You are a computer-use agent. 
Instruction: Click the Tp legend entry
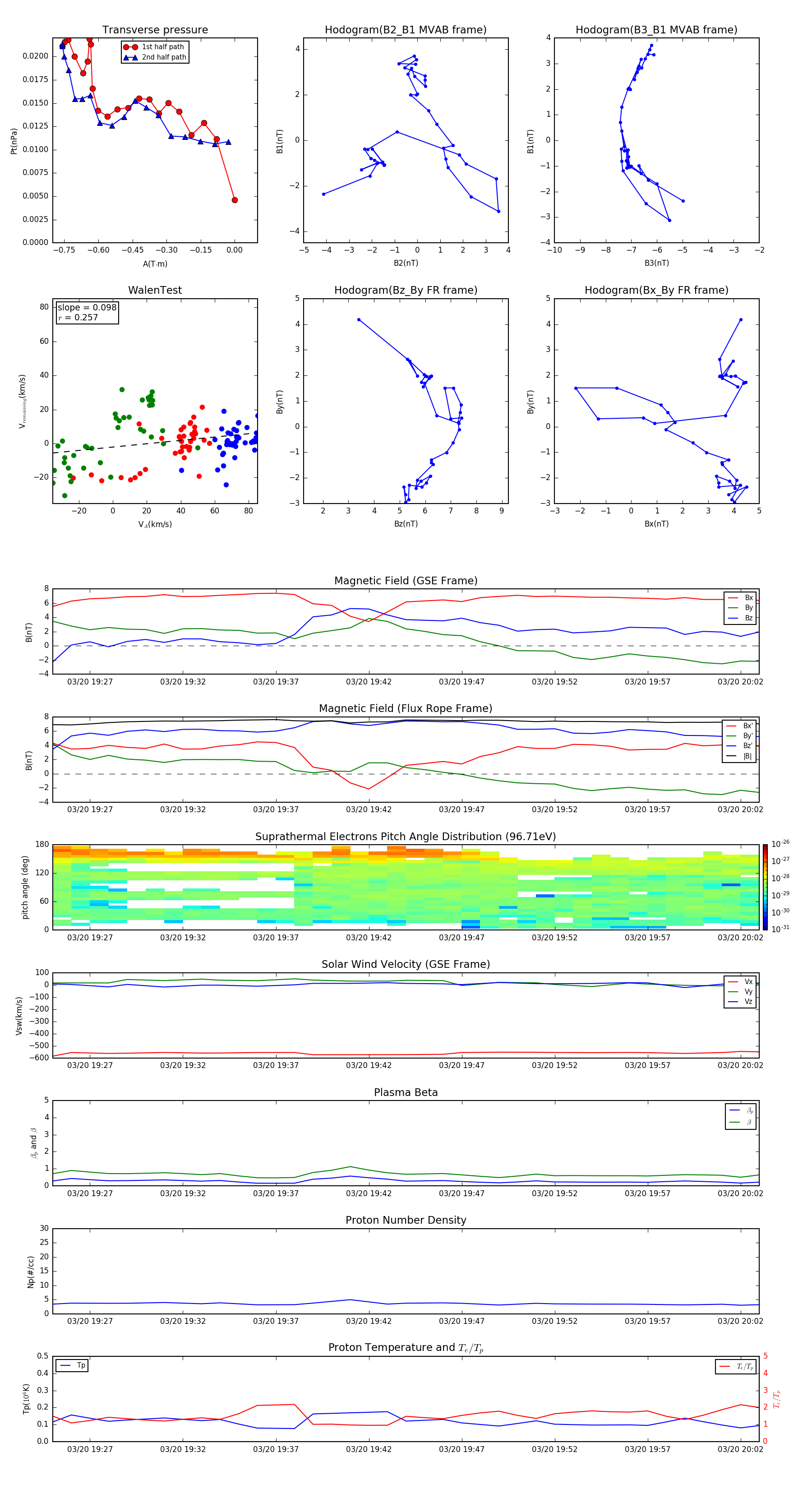pos(72,1365)
